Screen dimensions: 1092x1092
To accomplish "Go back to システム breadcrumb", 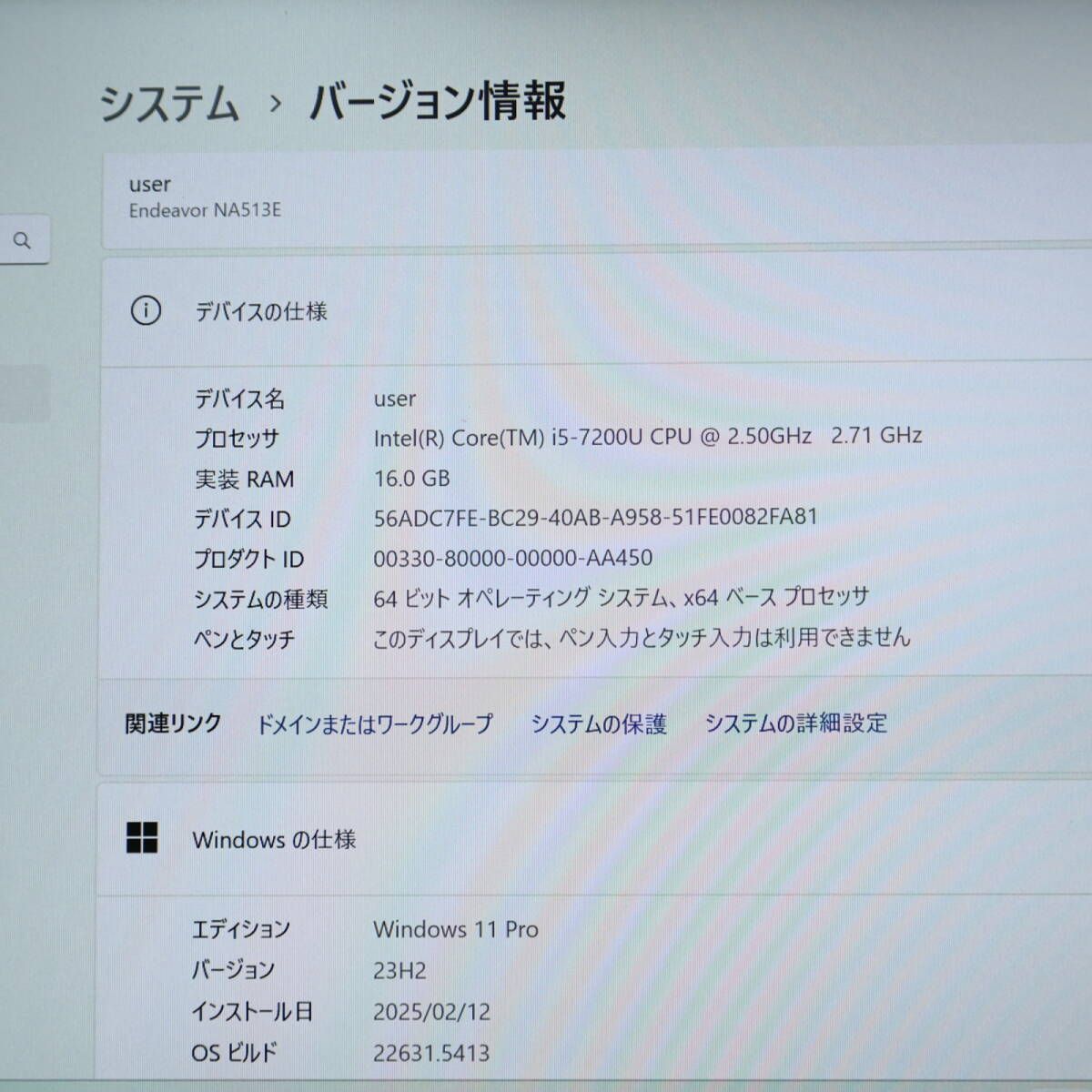I will (169, 102).
